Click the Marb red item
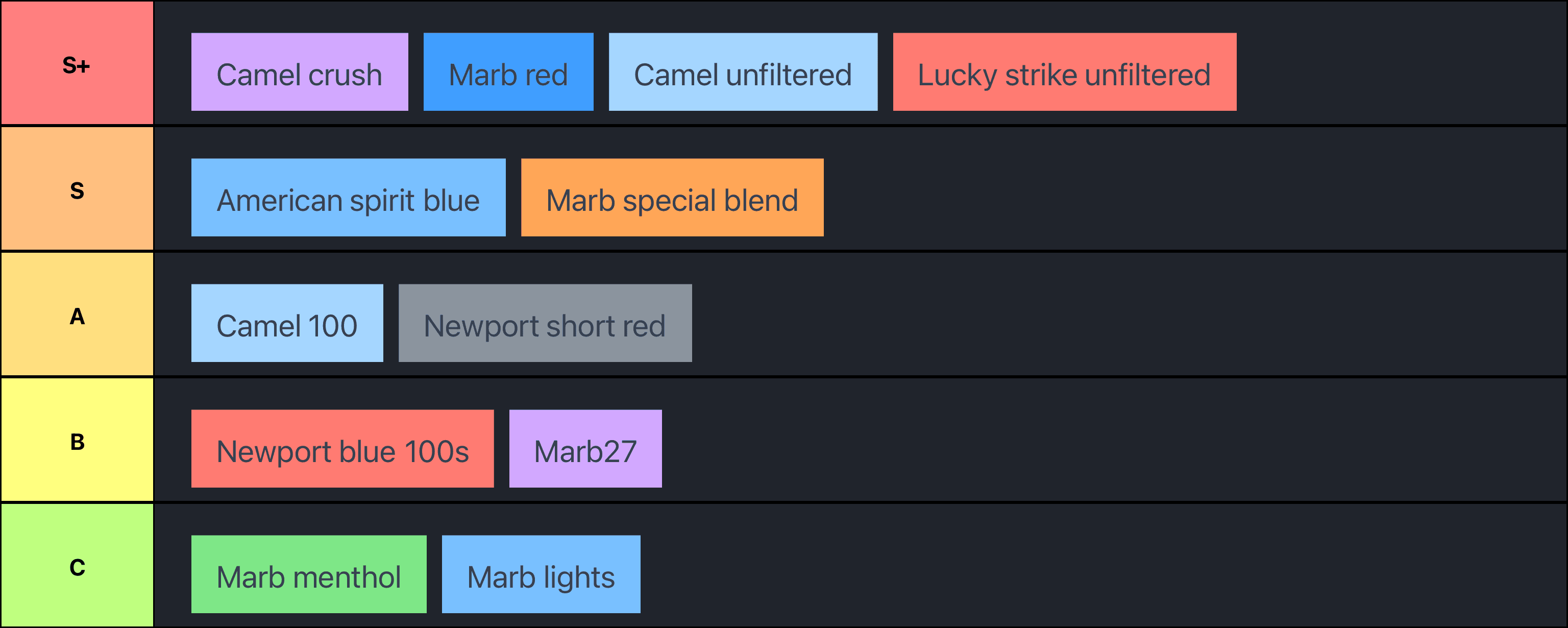Screen dimensions: 1568x628 [508, 72]
